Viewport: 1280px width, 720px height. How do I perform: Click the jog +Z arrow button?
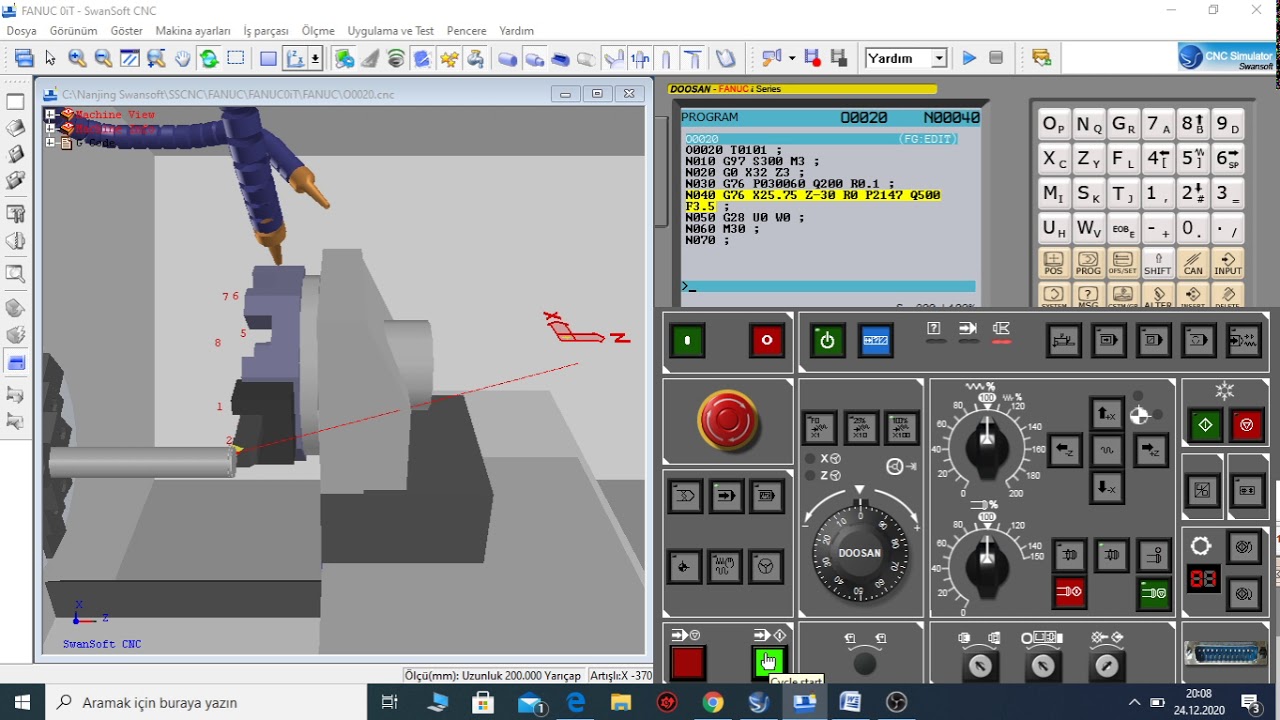[x=1150, y=450]
